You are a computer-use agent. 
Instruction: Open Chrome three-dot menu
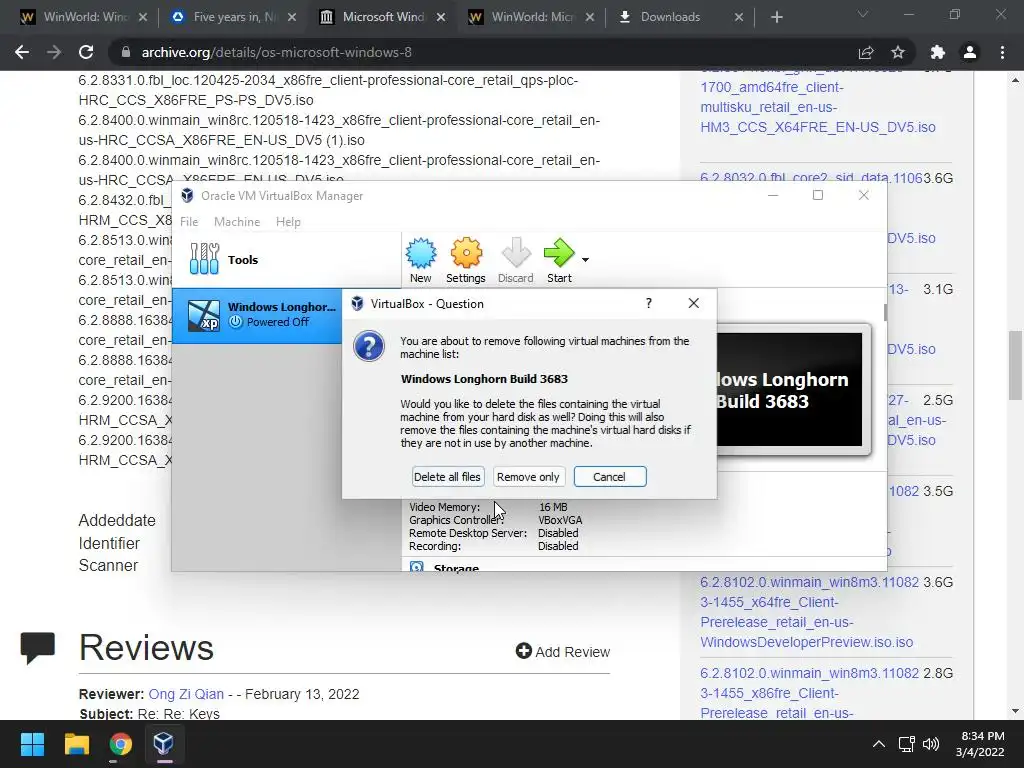[x=1002, y=52]
